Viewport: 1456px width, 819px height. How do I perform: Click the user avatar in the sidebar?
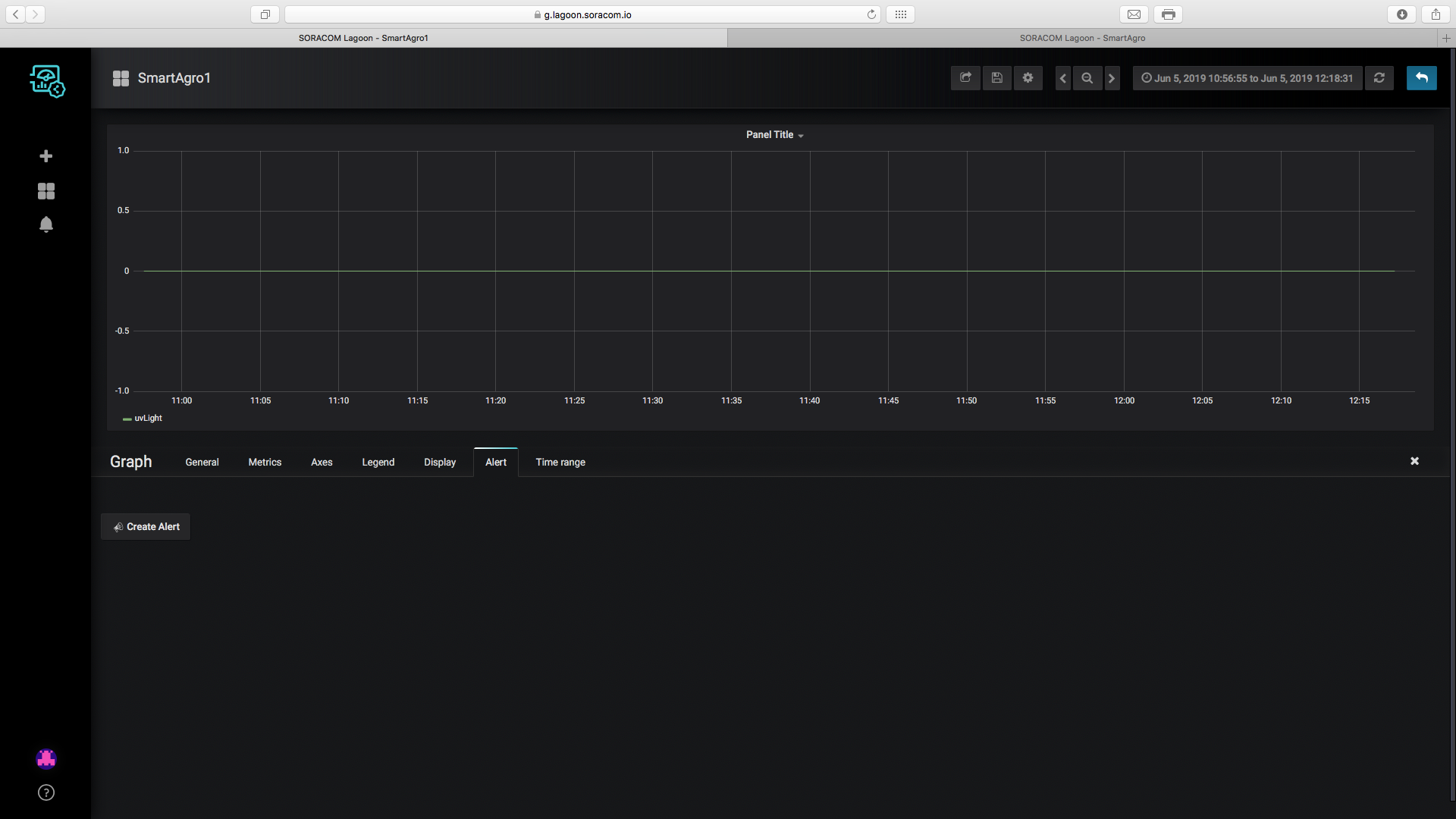[45, 758]
